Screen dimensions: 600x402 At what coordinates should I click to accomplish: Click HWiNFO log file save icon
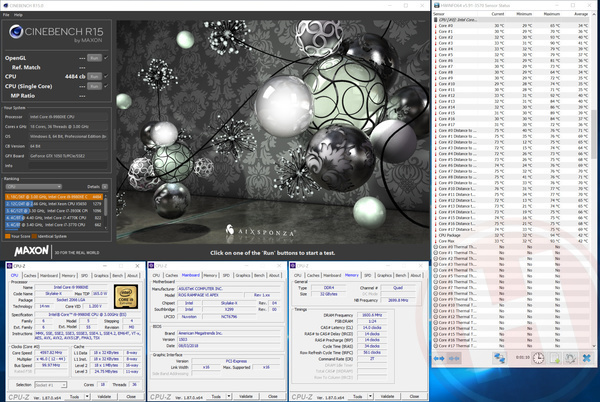click(x=555, y=358)
